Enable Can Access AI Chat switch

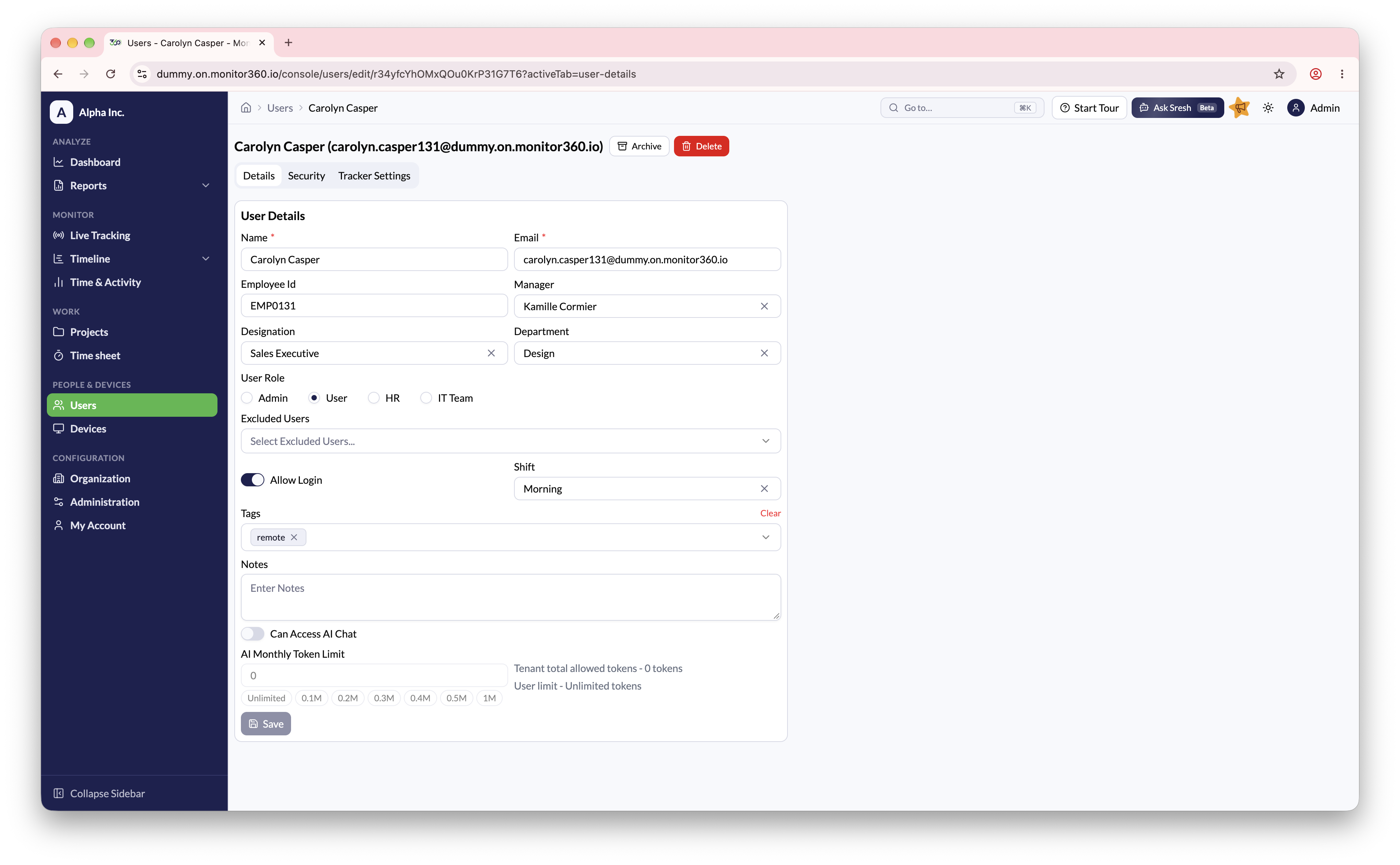click(x=252, y=633)
